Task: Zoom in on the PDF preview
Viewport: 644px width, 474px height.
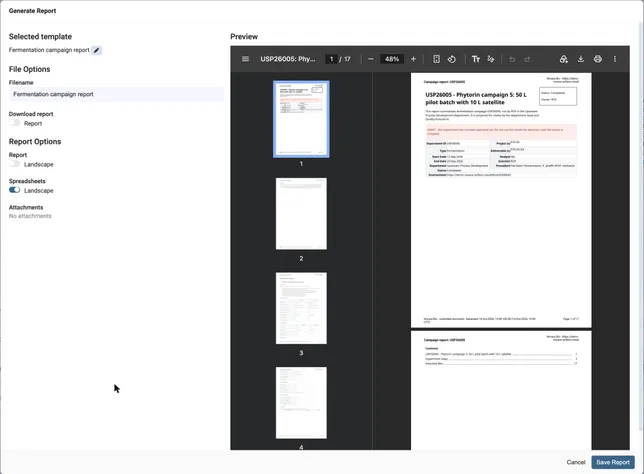Action: pos(413,59)
